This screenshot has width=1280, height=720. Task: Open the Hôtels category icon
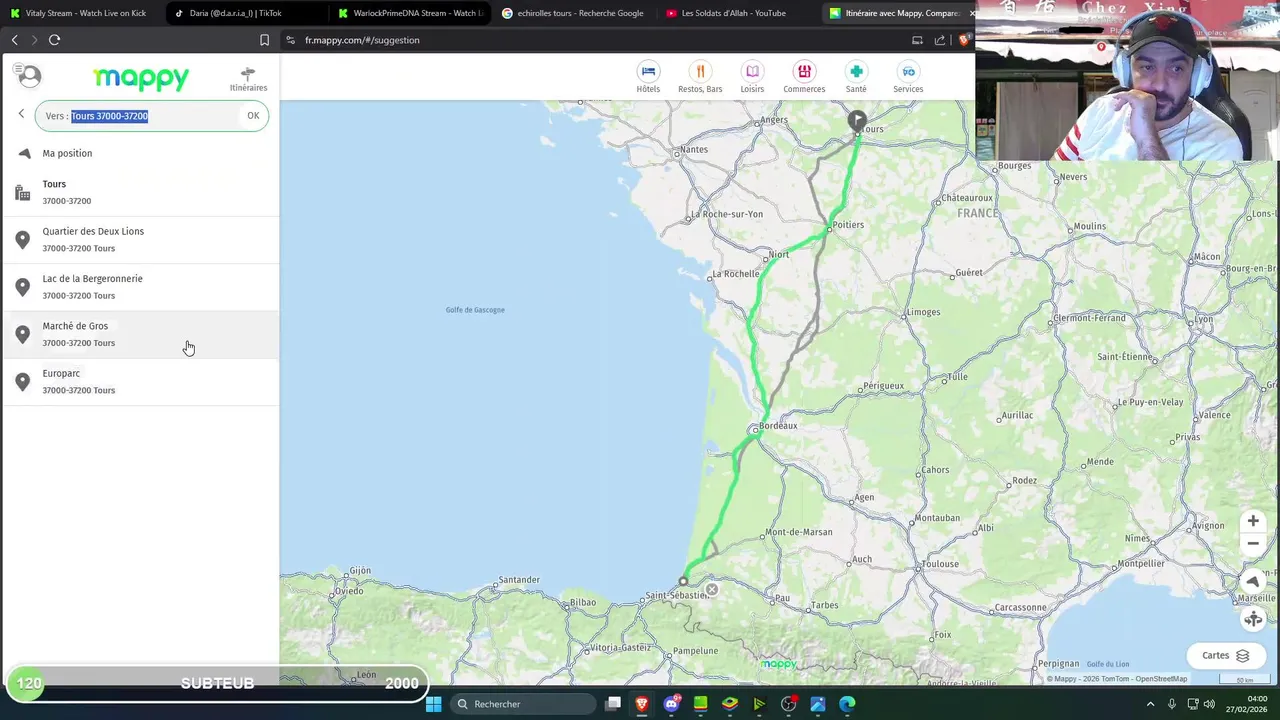tap(648, 72)
